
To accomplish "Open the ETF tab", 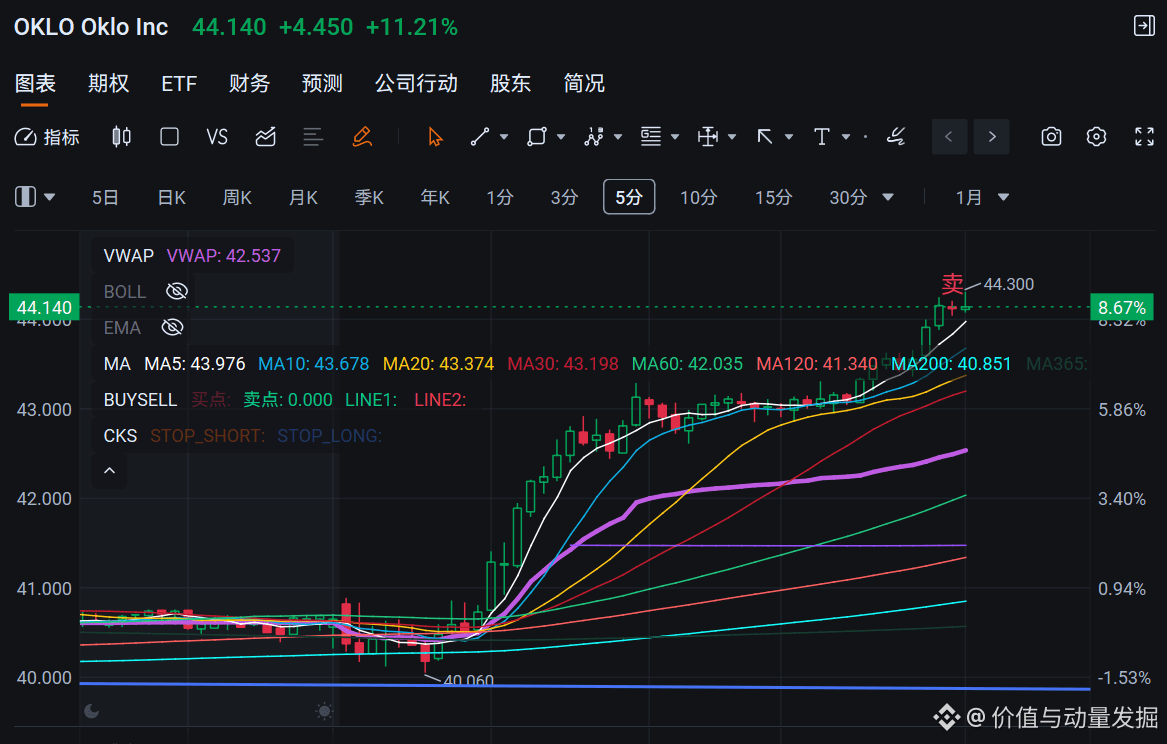I will pos(179,83).
